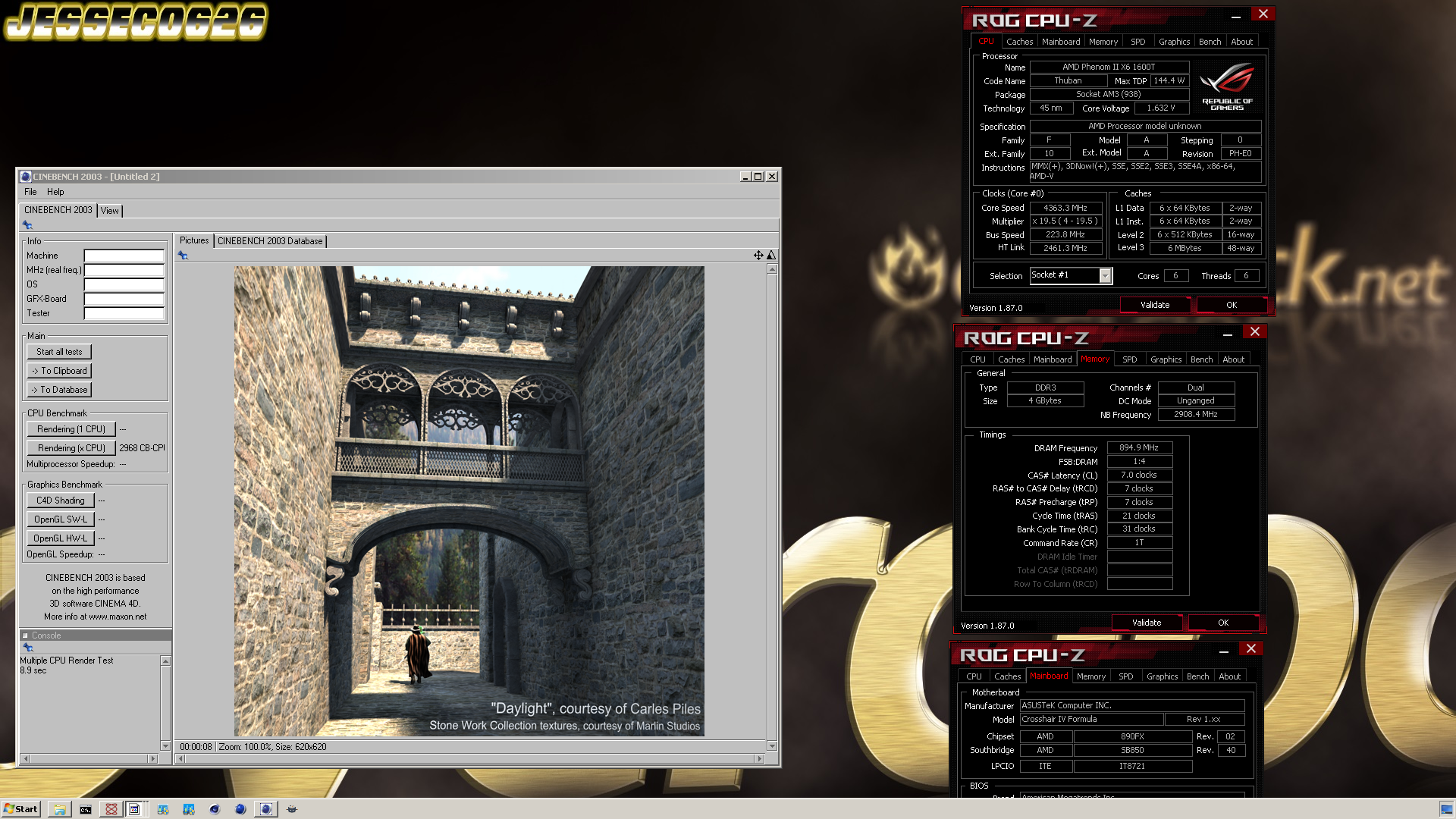
Task: Click the Core Speed 4363.3 MHz value
Action: [1065, 208]
